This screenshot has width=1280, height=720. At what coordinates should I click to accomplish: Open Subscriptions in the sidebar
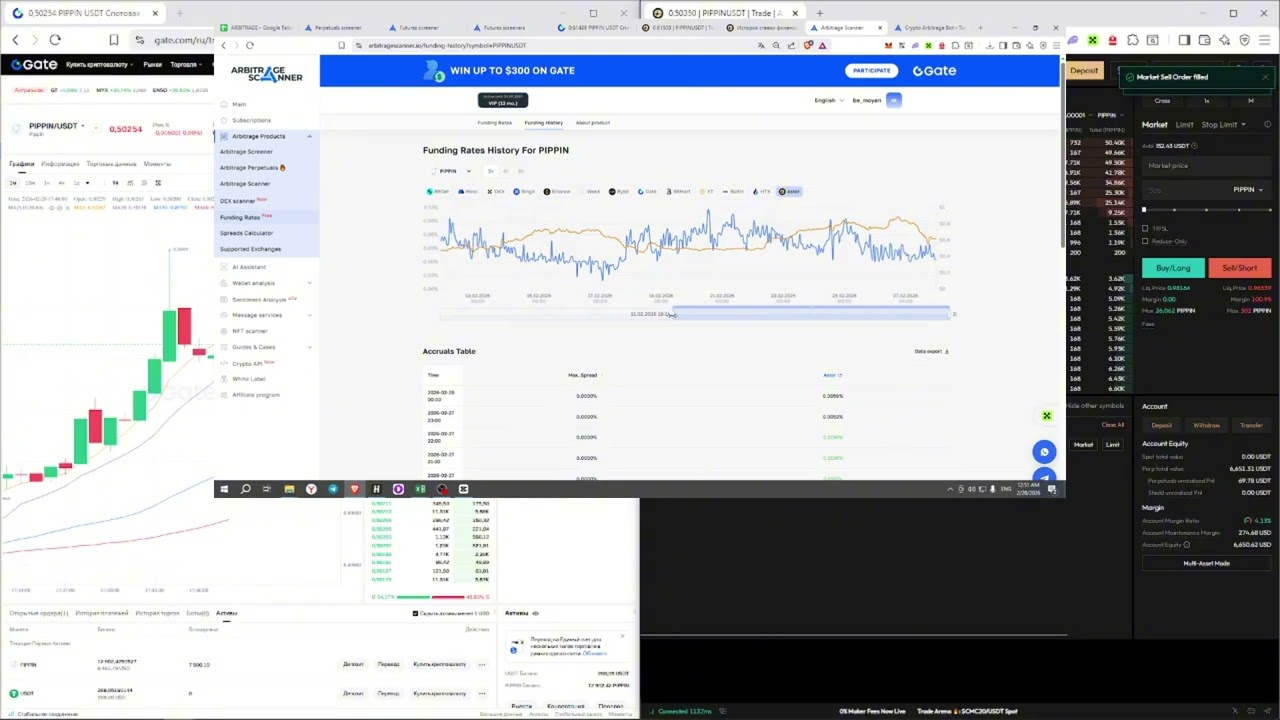pos(251,121)
